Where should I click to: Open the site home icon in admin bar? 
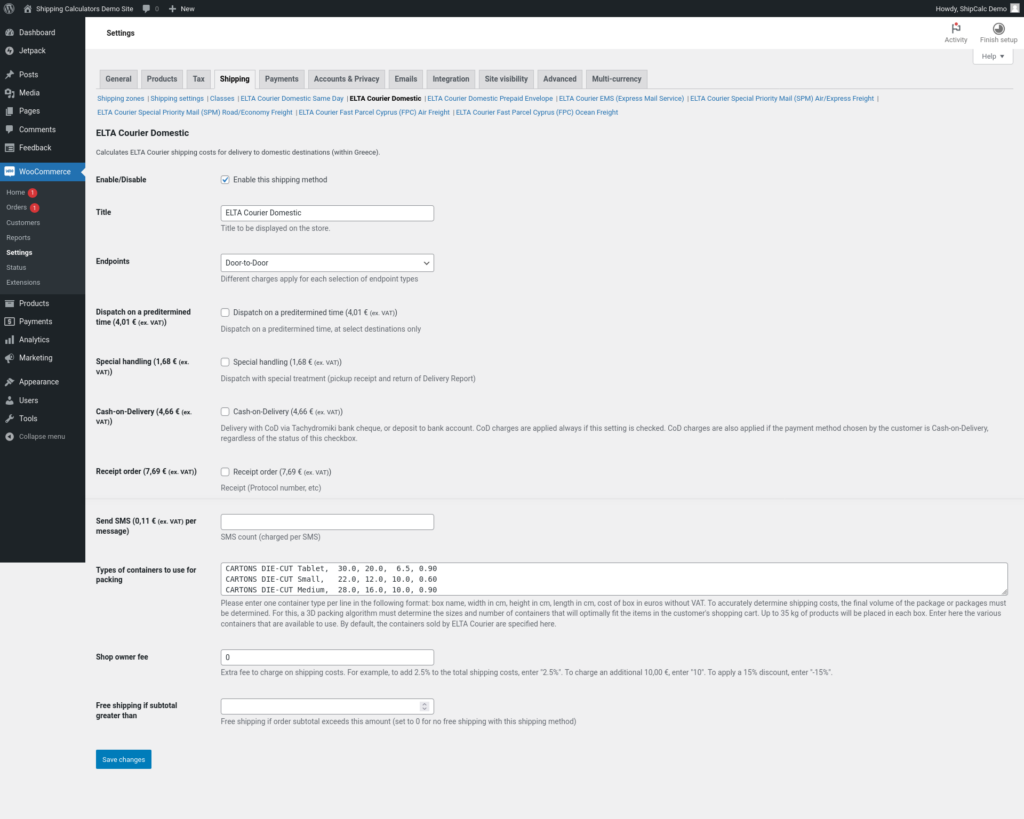(x=27, y=8)
